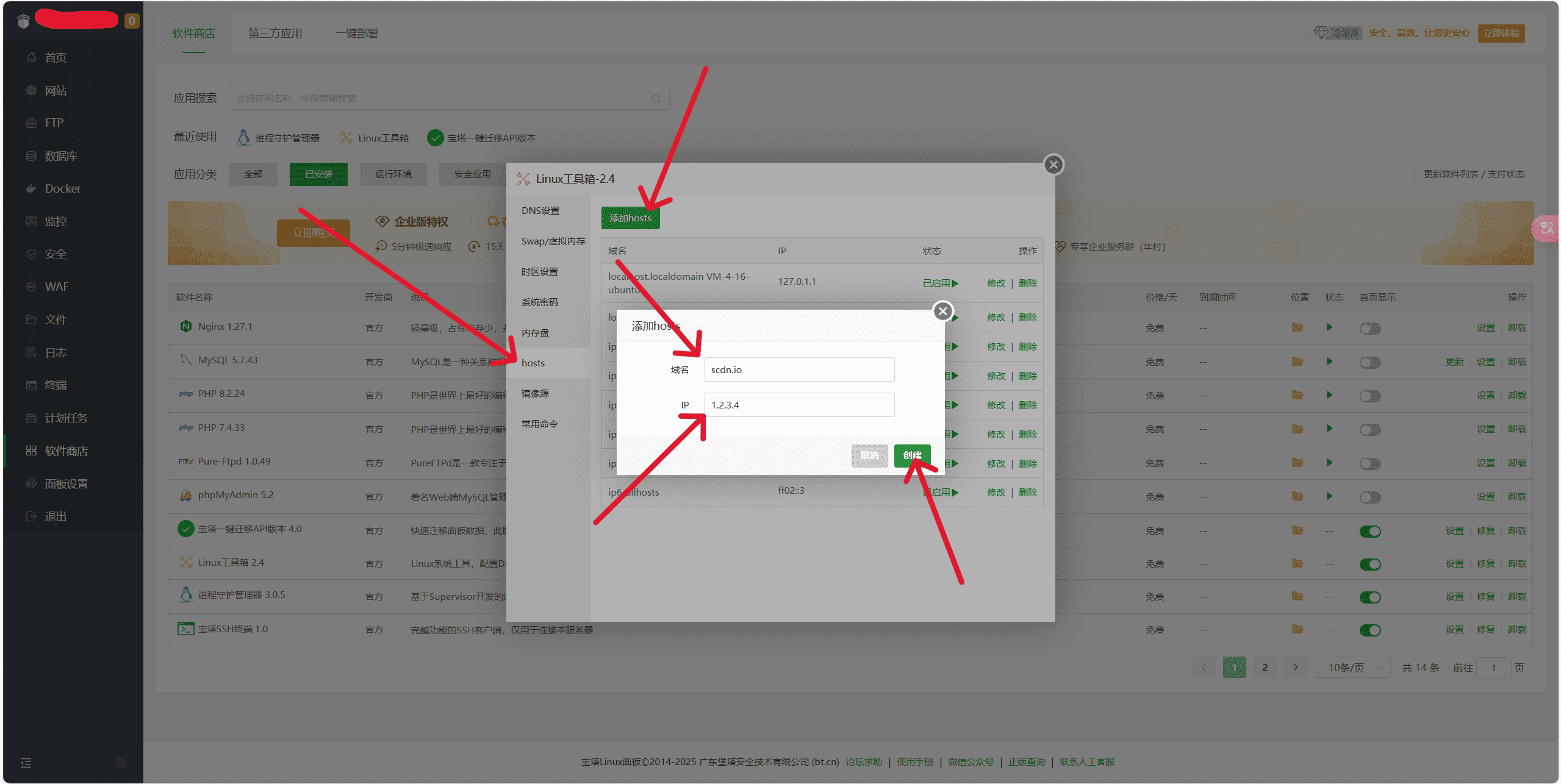Viewport: 1561px width, 784px height.
Task: Click page 2 in pagination
Action: [x=1265, y=668]
